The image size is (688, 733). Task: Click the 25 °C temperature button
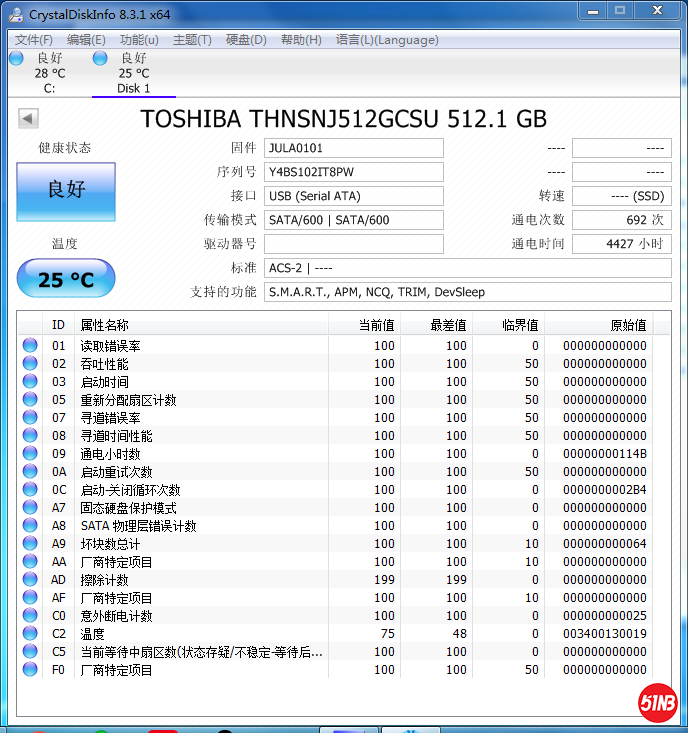(x=66, y=279)
